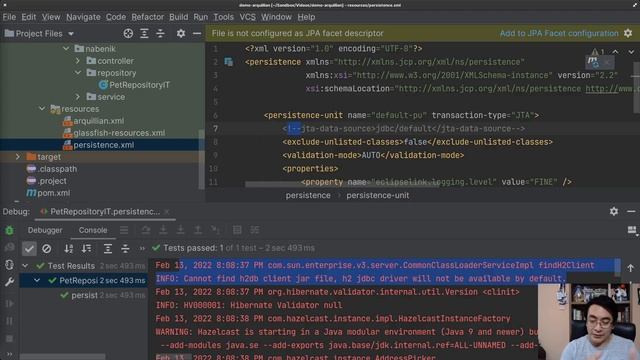Collapse the nabenik folder

pyautogui.click(x=66, y=49)
